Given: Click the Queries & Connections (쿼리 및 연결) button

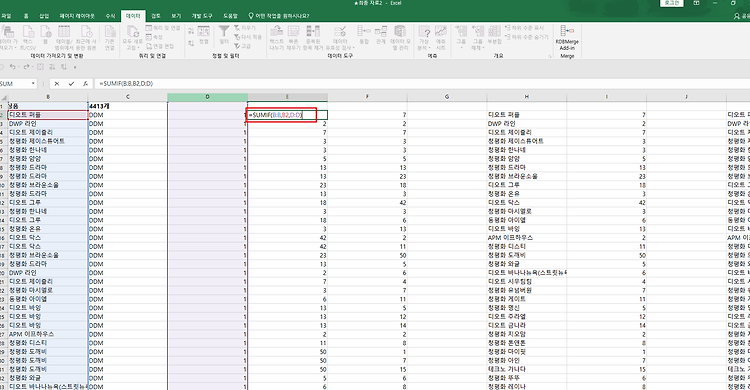Looking at the screenshot, I should 163,28.
